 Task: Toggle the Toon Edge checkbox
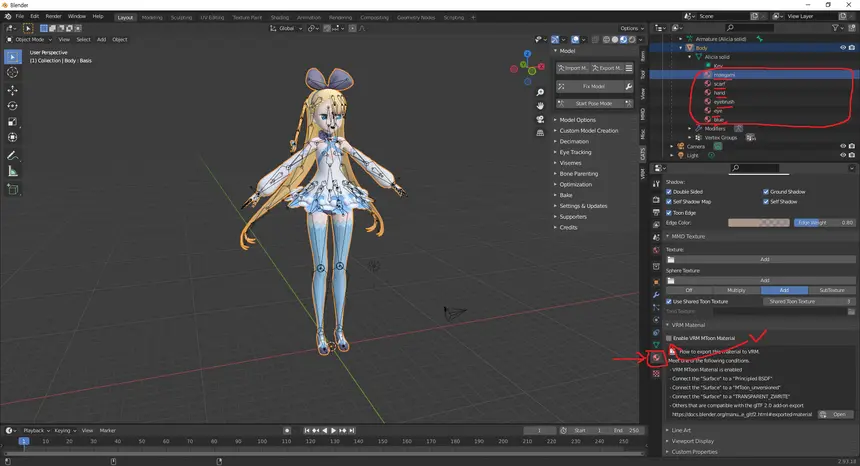click(669, 213)
